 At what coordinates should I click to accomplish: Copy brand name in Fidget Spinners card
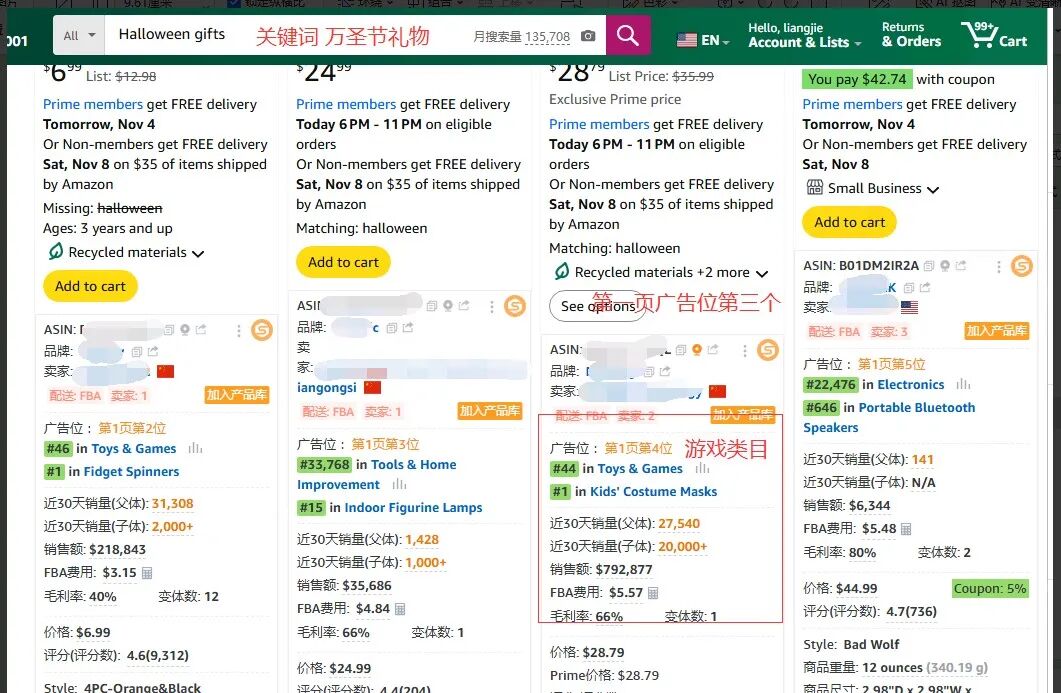click(x=137, y=352)
